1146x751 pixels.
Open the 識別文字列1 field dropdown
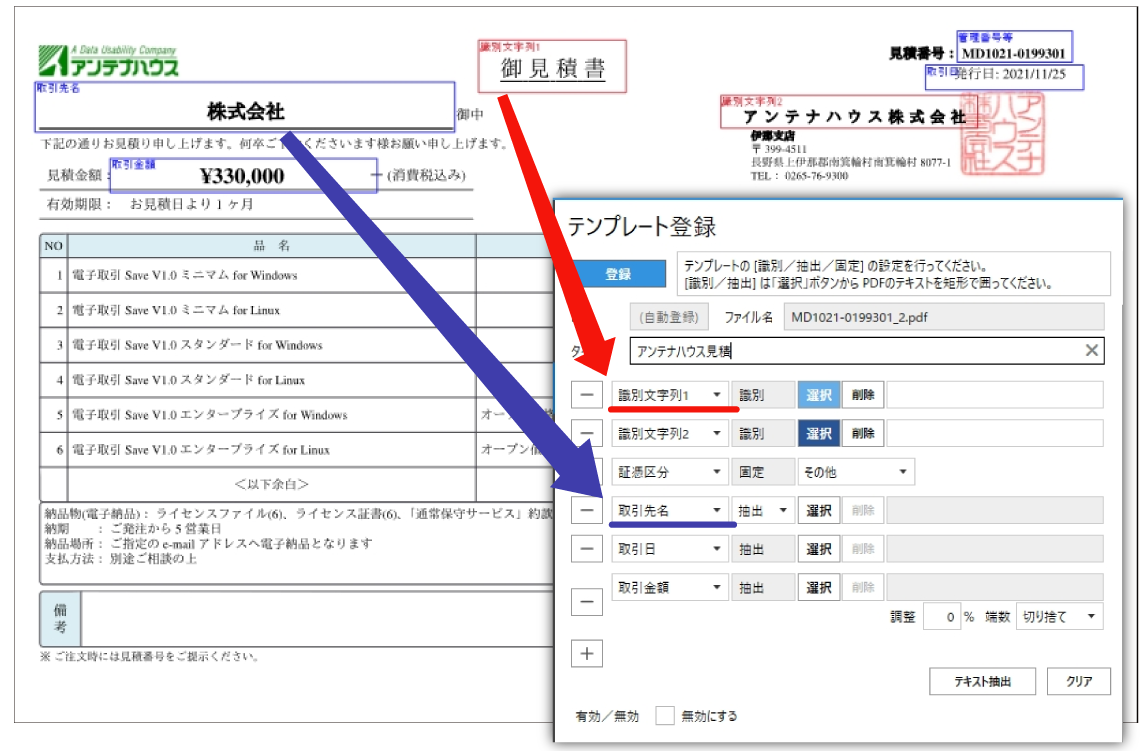click(670, 395)
